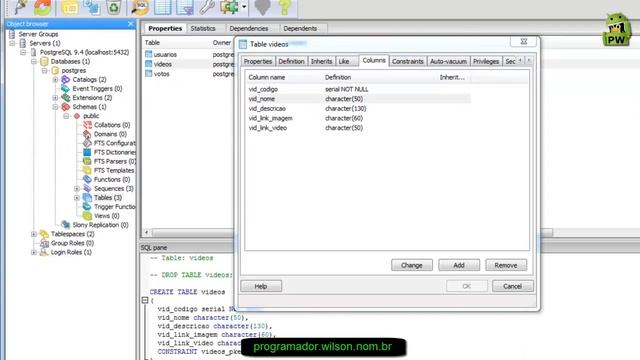Screen dimensions: 640x360
Task: Click the FTS Parsers icon
Action: 87,161
